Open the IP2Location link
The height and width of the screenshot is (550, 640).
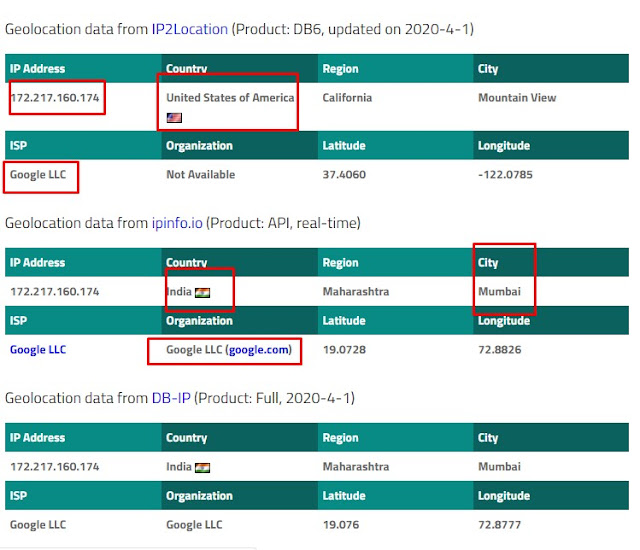coord(189,29)
